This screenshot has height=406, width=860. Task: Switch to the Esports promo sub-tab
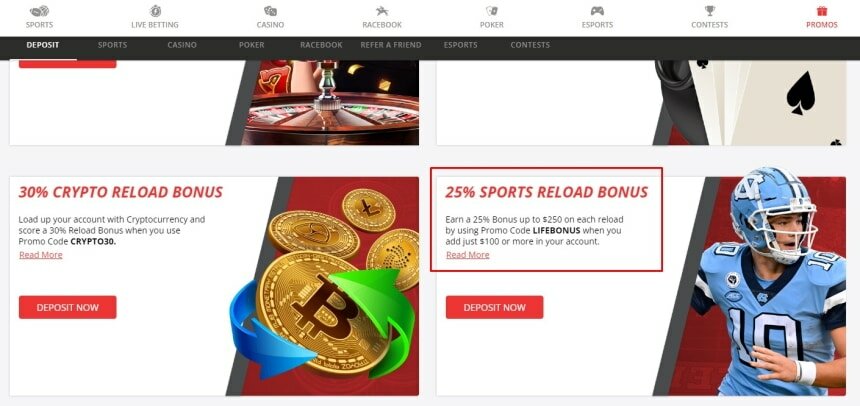[x=461, y=45]
